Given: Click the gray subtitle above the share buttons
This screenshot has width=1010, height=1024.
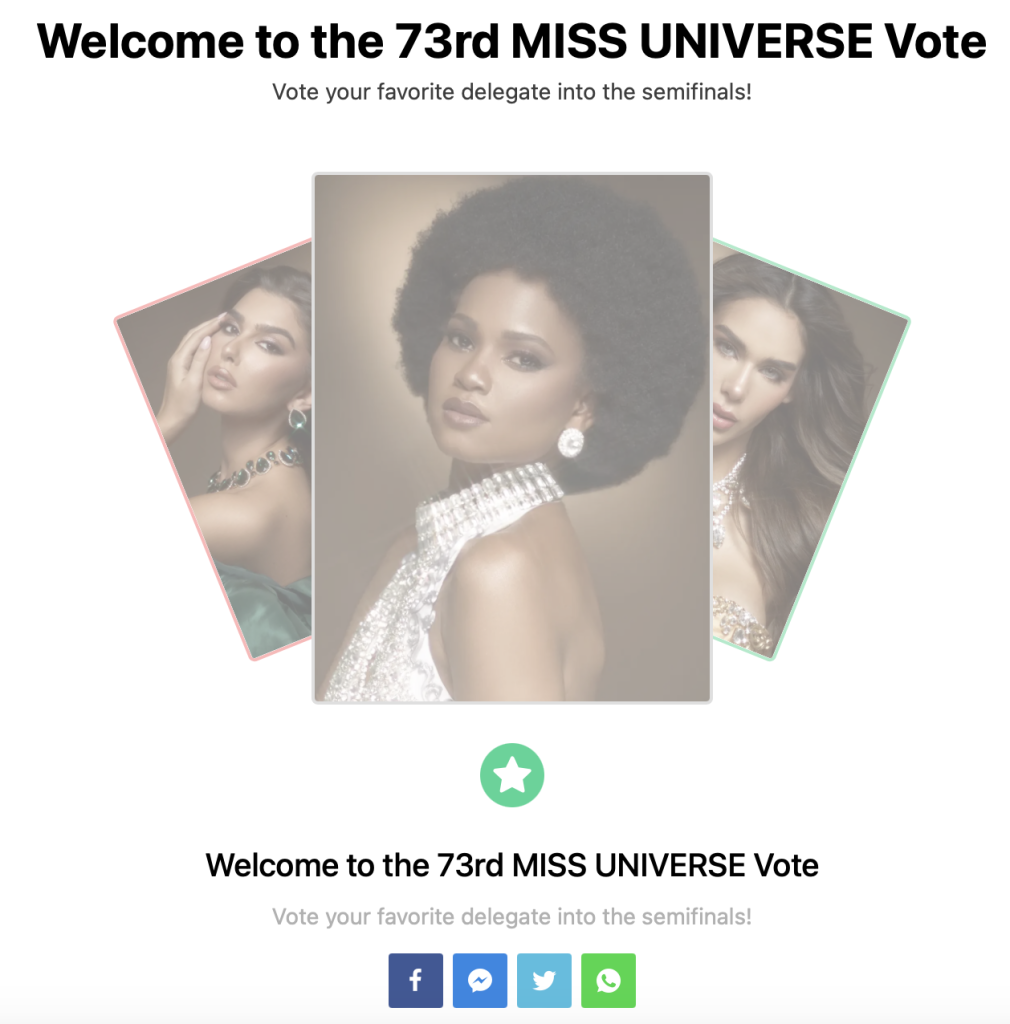Looking at the screenshot, I should click(512, 917).
